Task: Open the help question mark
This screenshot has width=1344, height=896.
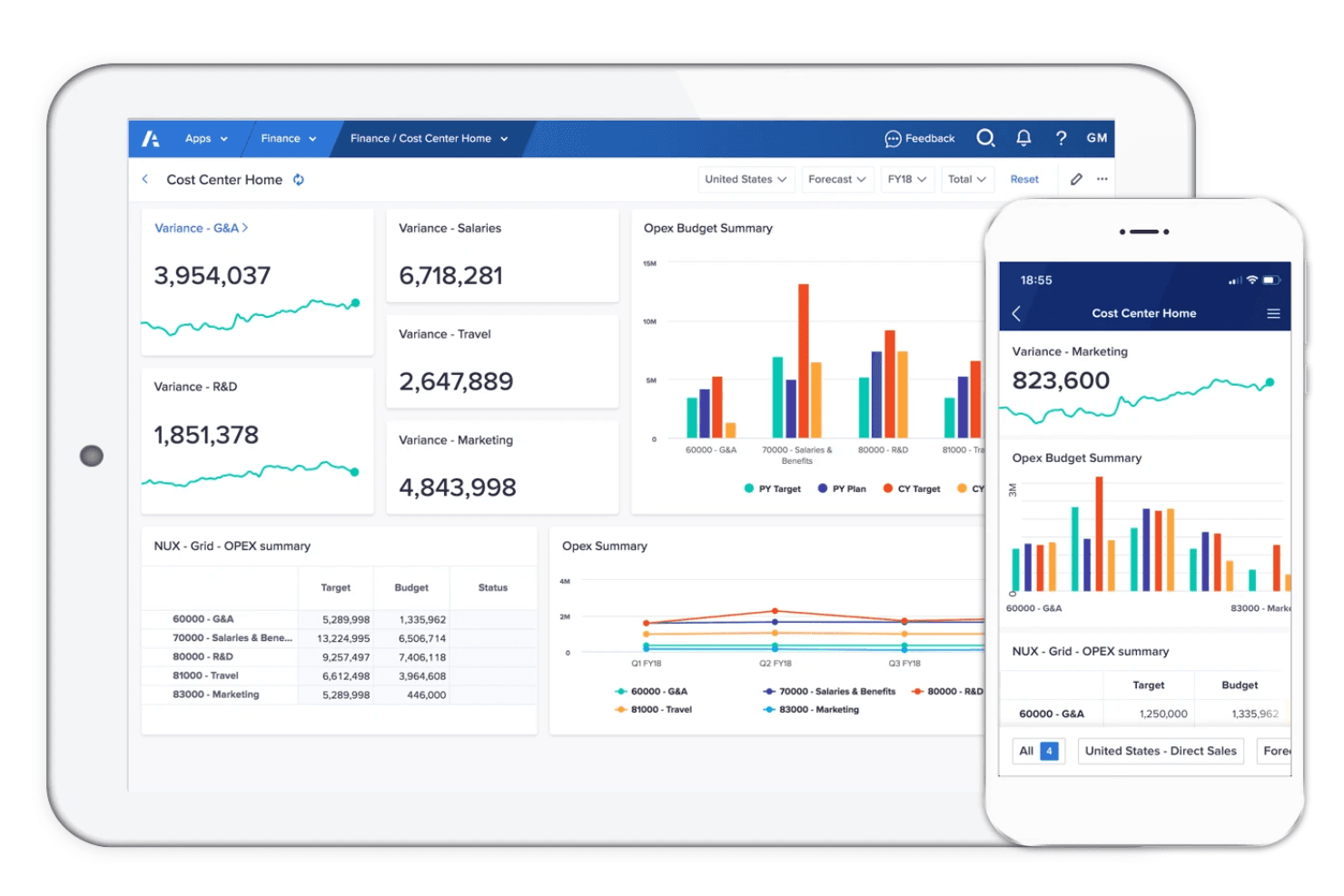Action: click(1061, 138)
